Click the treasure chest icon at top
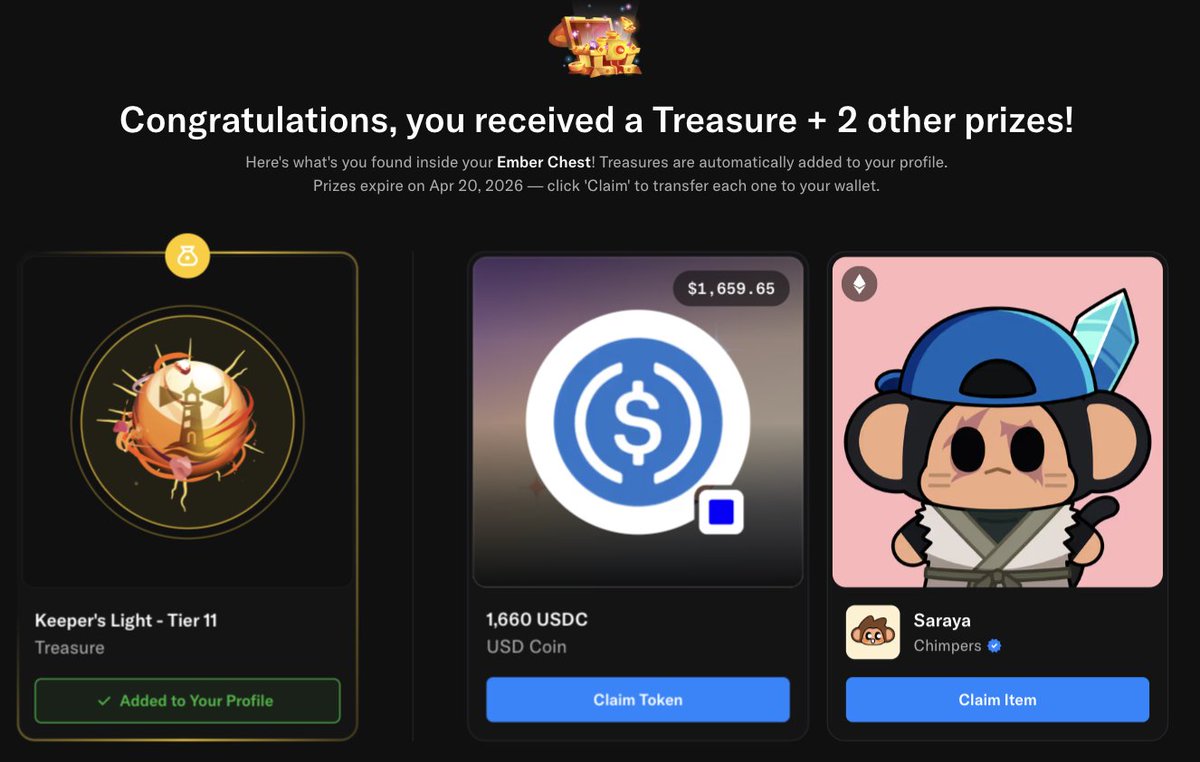 coord(596,39)
